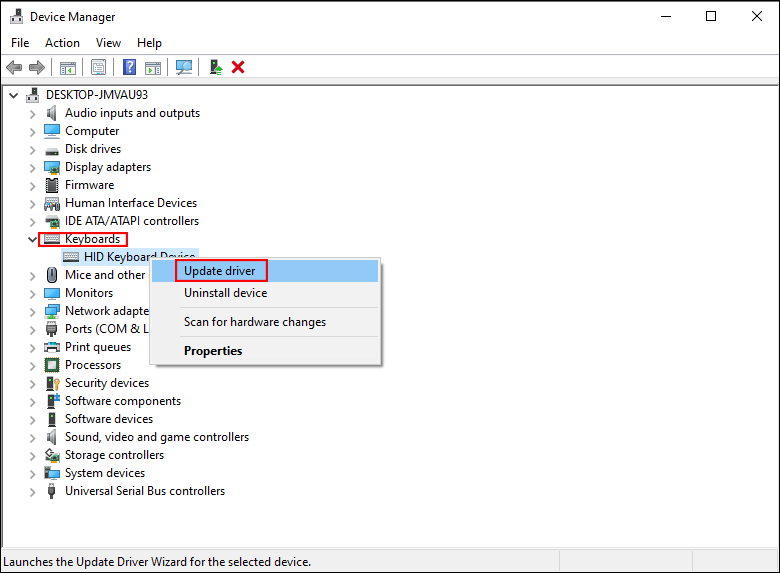This screenshot has width=780, height=573.
Task: Click the Keyboards category keyboard icon
Action: click(52, 239)
